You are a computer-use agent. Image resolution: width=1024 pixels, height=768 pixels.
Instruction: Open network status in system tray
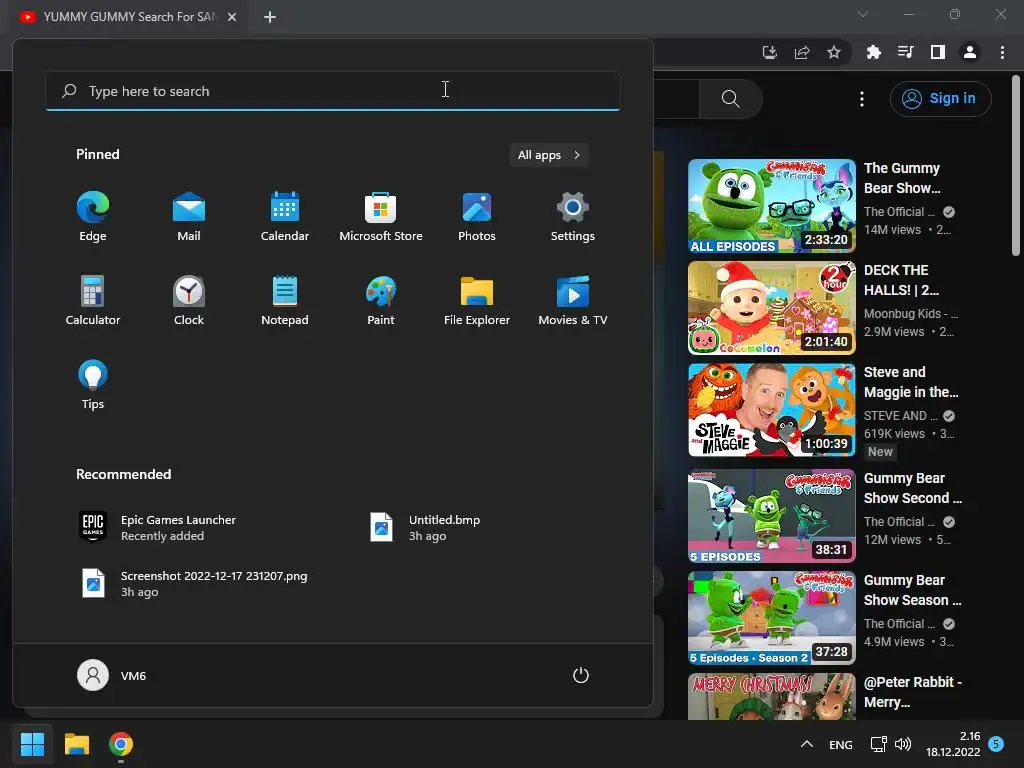pyautogui.click(x=878, y=744)
